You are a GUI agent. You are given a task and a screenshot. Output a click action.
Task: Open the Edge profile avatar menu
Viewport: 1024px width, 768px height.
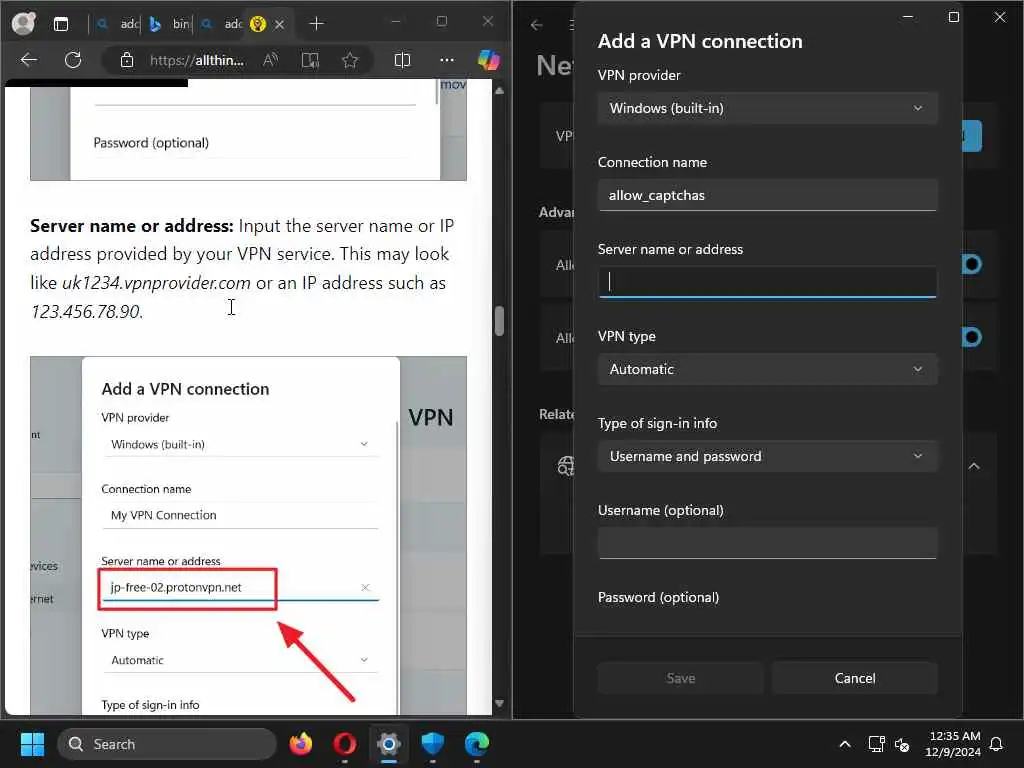pyautogui.click(x=24, y=24)
